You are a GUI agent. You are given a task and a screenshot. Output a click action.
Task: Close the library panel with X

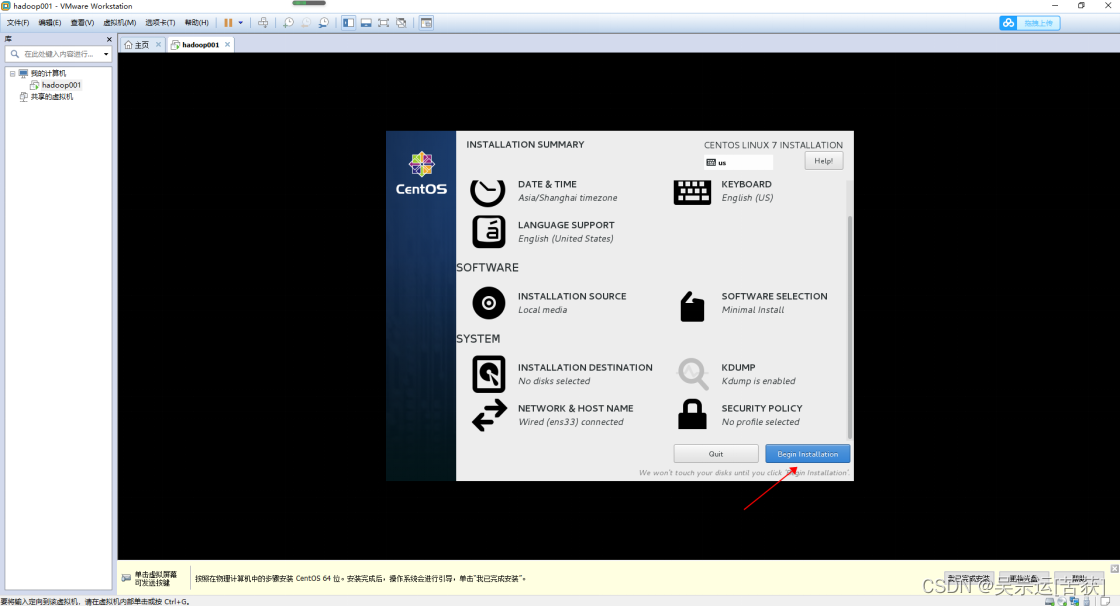pos(109,39)
